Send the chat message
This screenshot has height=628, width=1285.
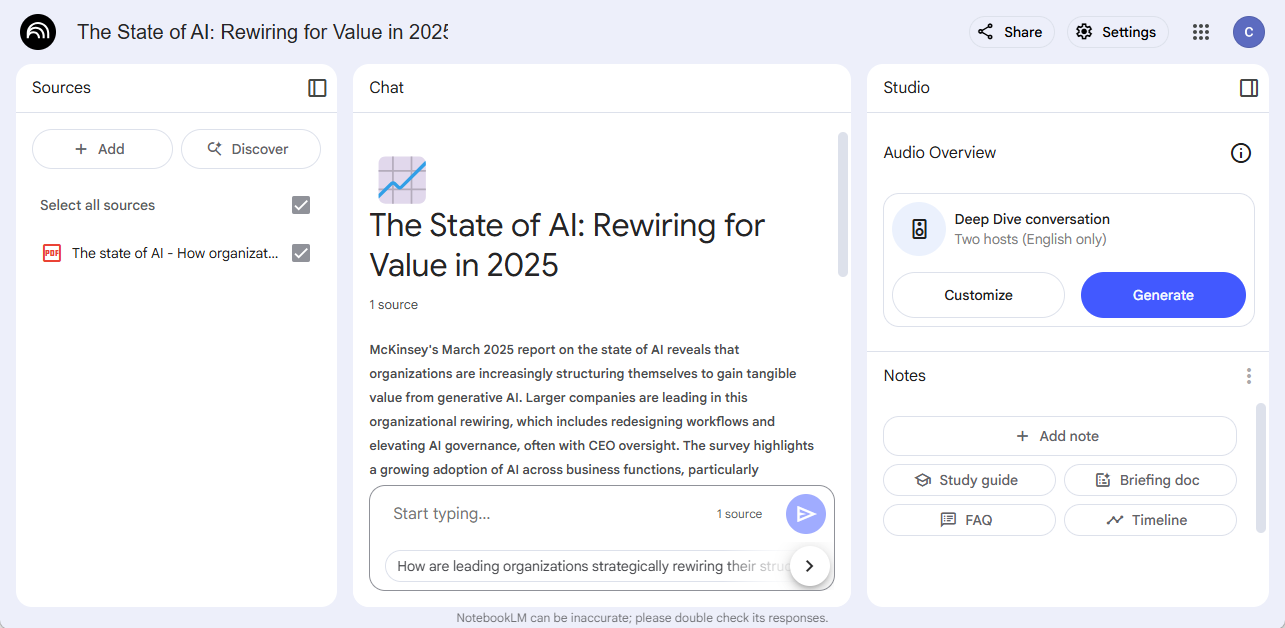pos(806,514)
